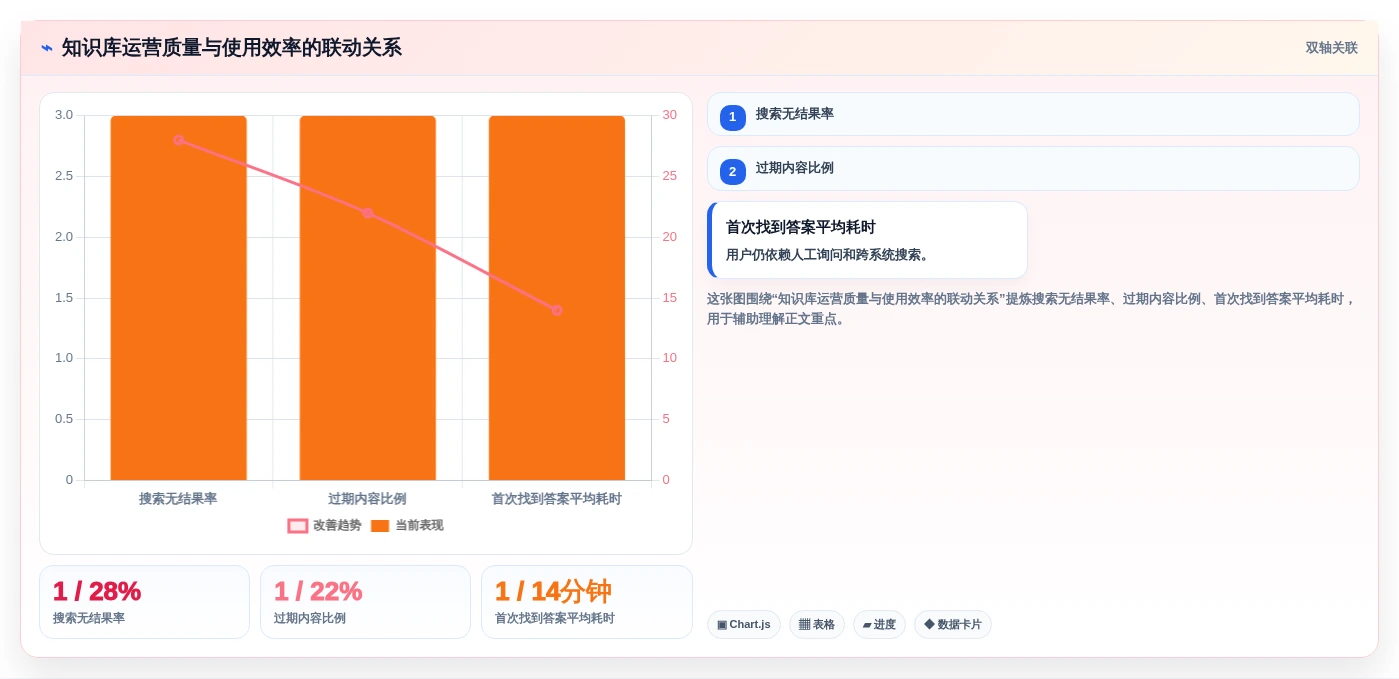
Task: Click the left axis value 3.0
Action: point(64,115)
